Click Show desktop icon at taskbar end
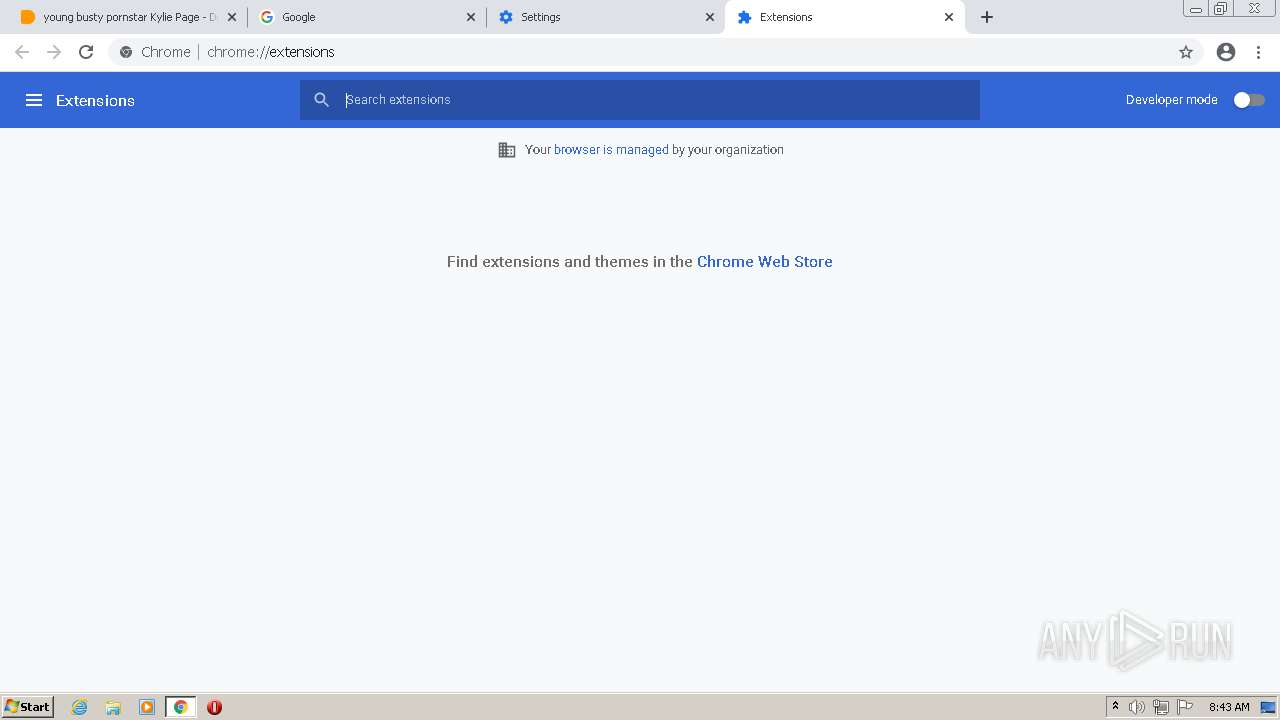1280x720 pixels. coord(1268,707)
